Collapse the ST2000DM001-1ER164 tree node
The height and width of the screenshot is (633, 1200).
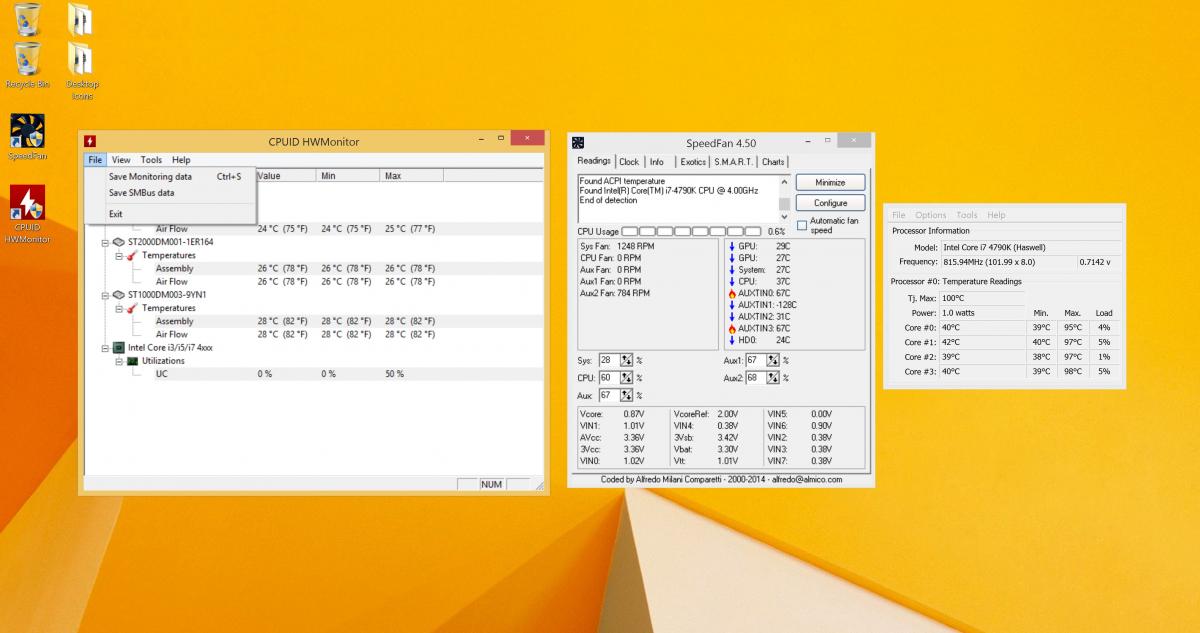(x=105, y=242)
